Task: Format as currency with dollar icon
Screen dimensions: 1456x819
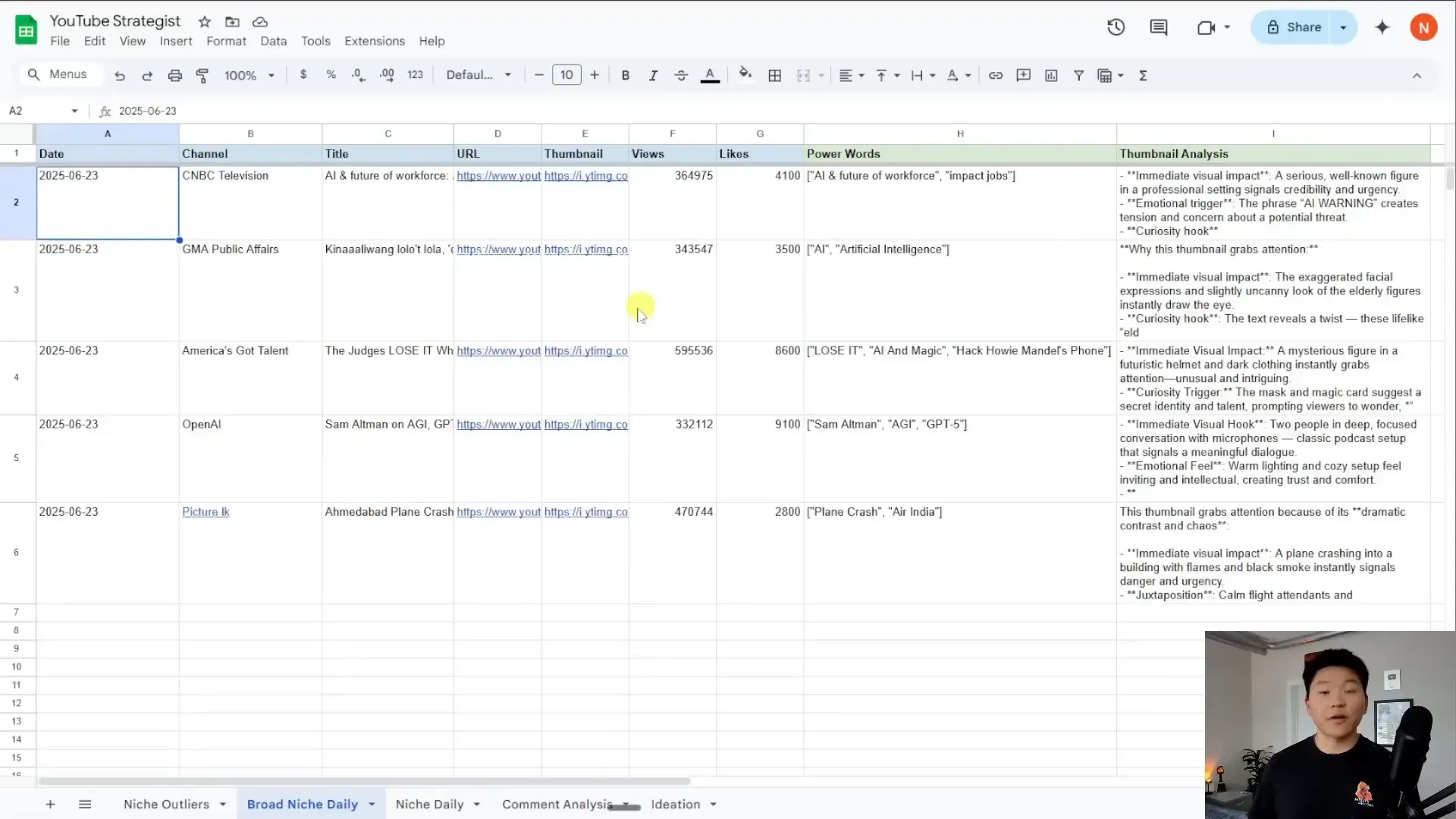Action: [x=303, y=74]
